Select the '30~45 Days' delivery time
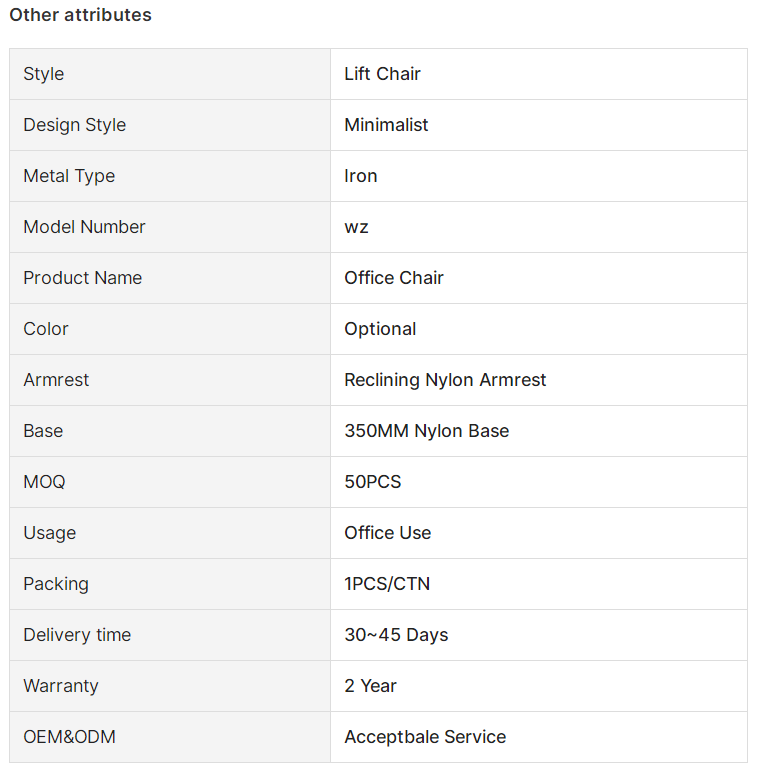Viewport: 760px width, 770px height. coord(396,635)
